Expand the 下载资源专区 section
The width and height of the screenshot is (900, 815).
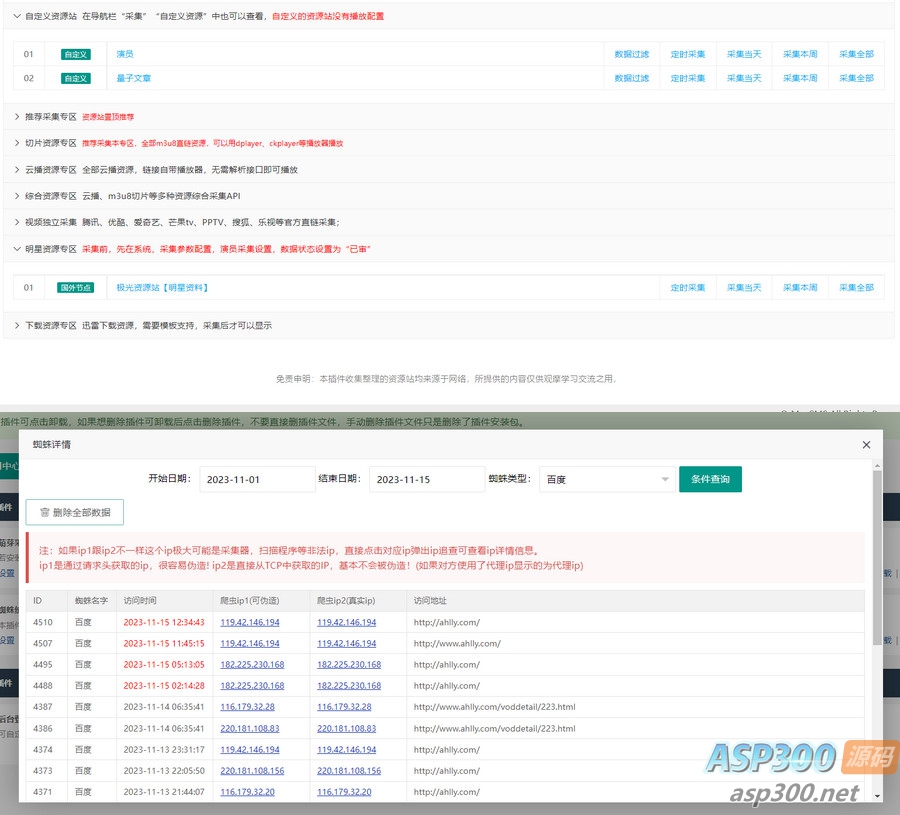click(x=17, y=325)
